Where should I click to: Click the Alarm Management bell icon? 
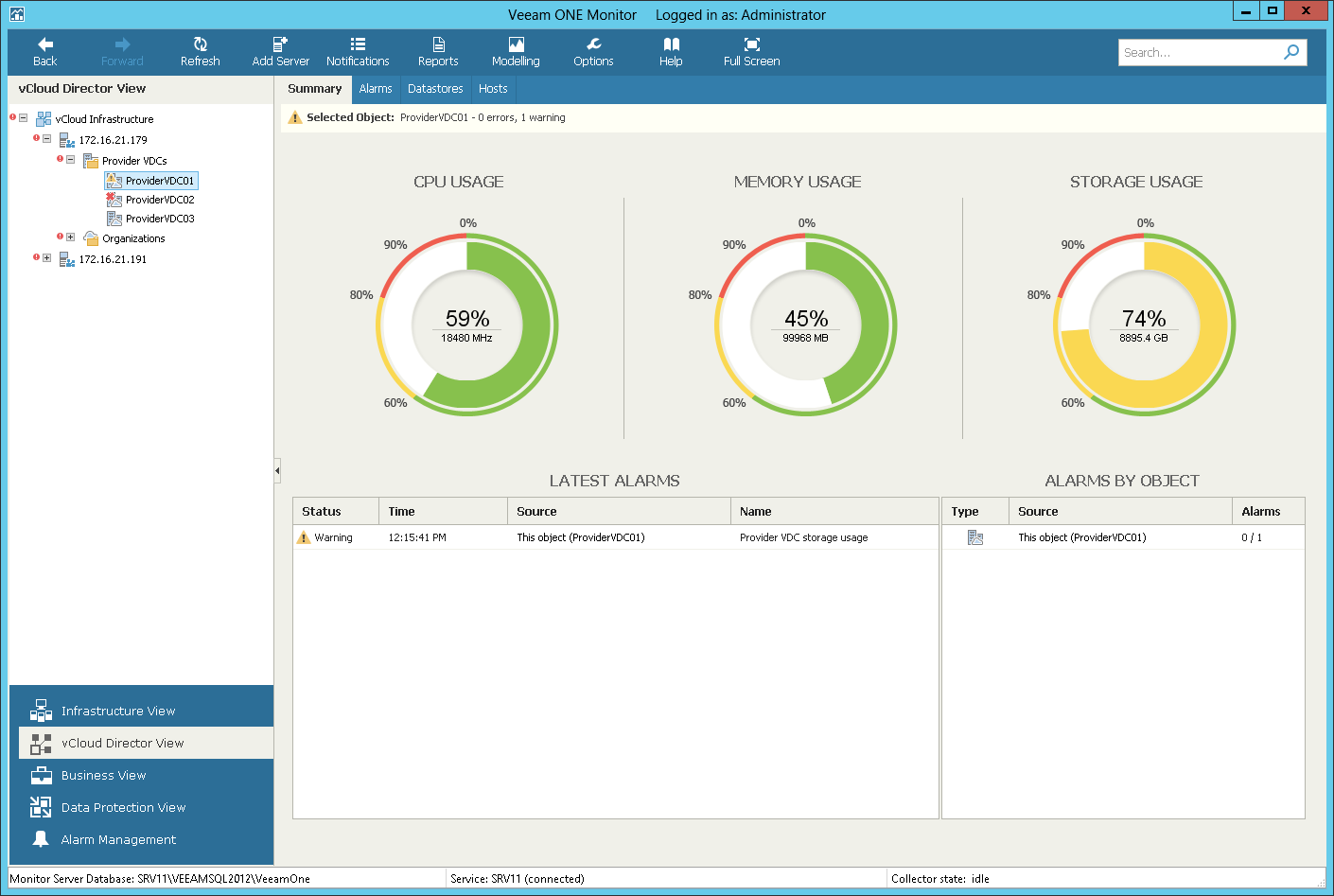pyautogui.click(x=41, y=839)
